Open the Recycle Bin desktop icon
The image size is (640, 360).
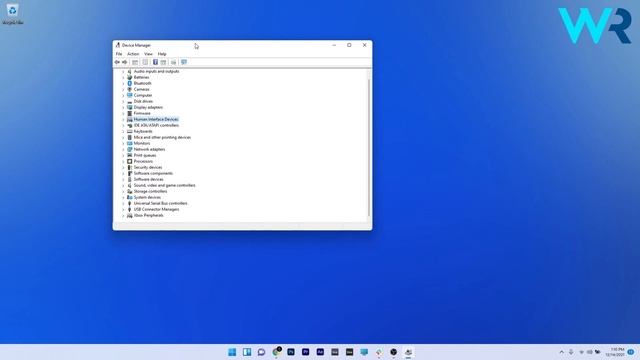[12, 13]
